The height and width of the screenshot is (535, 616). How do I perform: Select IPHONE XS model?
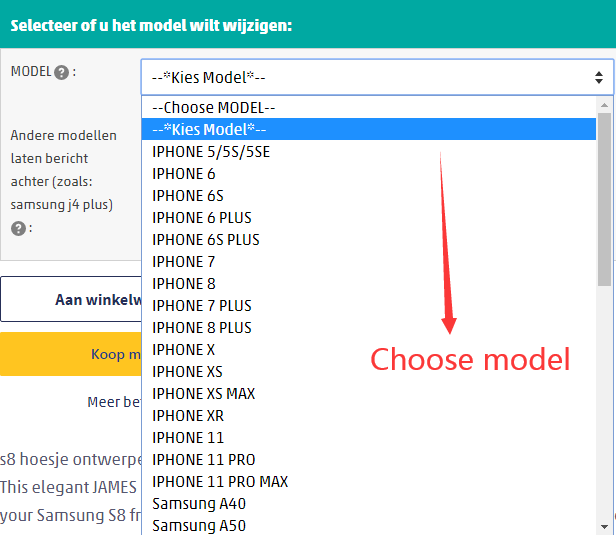click(x=368, y=372)
